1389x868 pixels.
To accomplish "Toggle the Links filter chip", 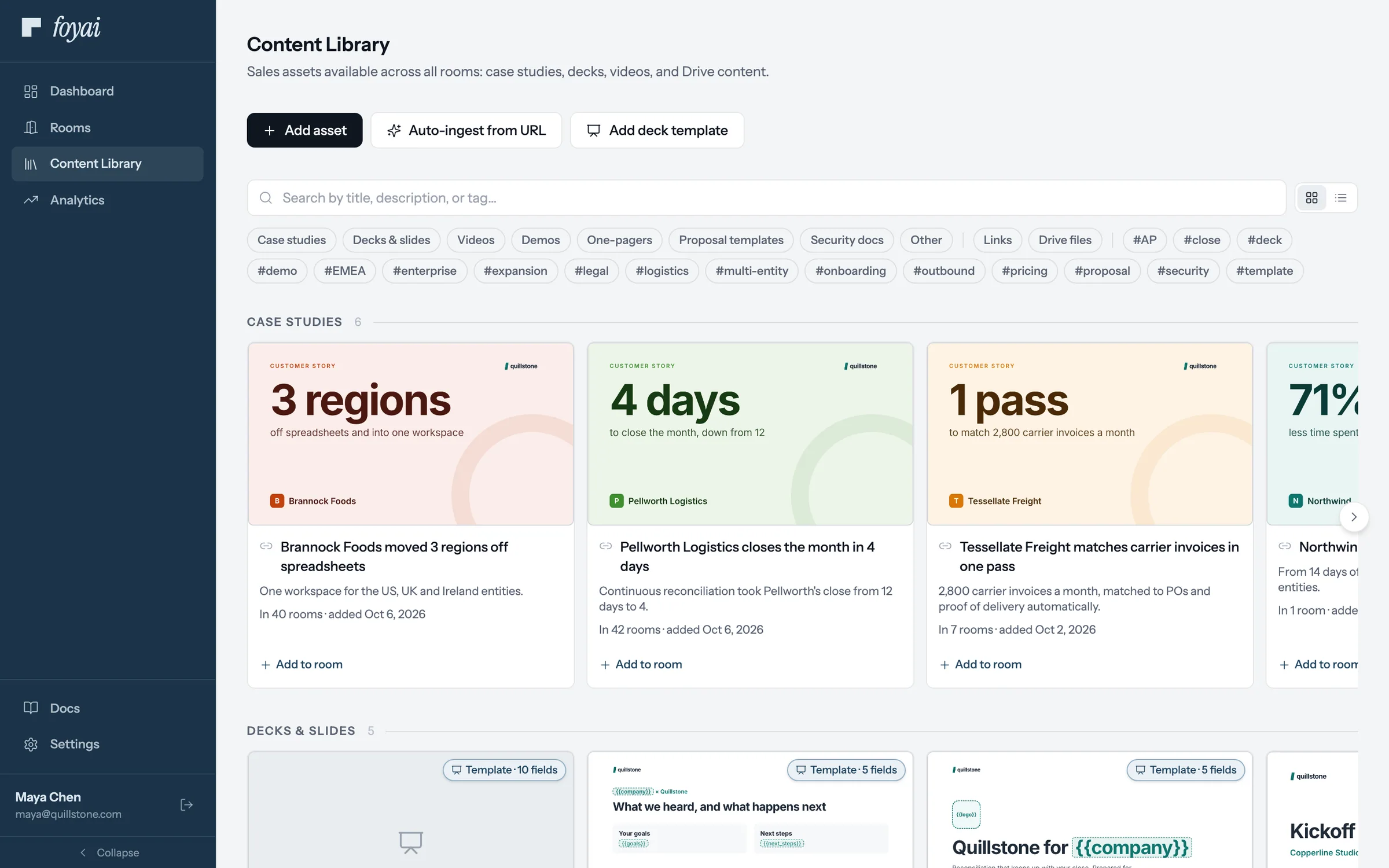I will (x=997, y=240).
